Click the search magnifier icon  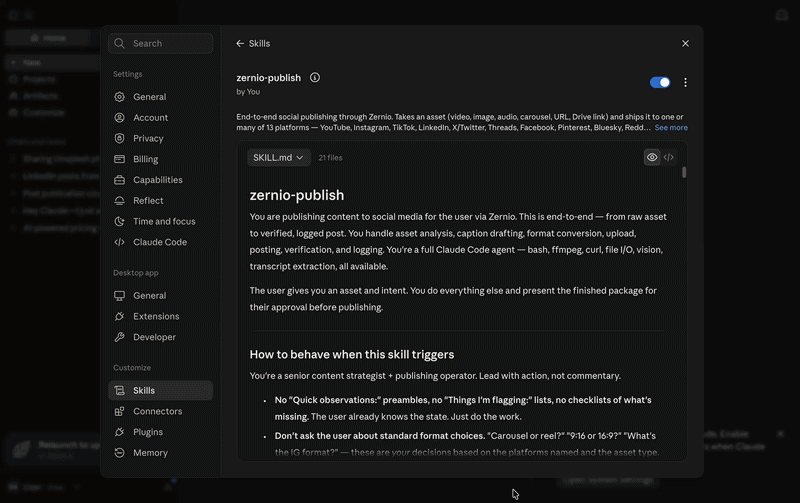119,43
